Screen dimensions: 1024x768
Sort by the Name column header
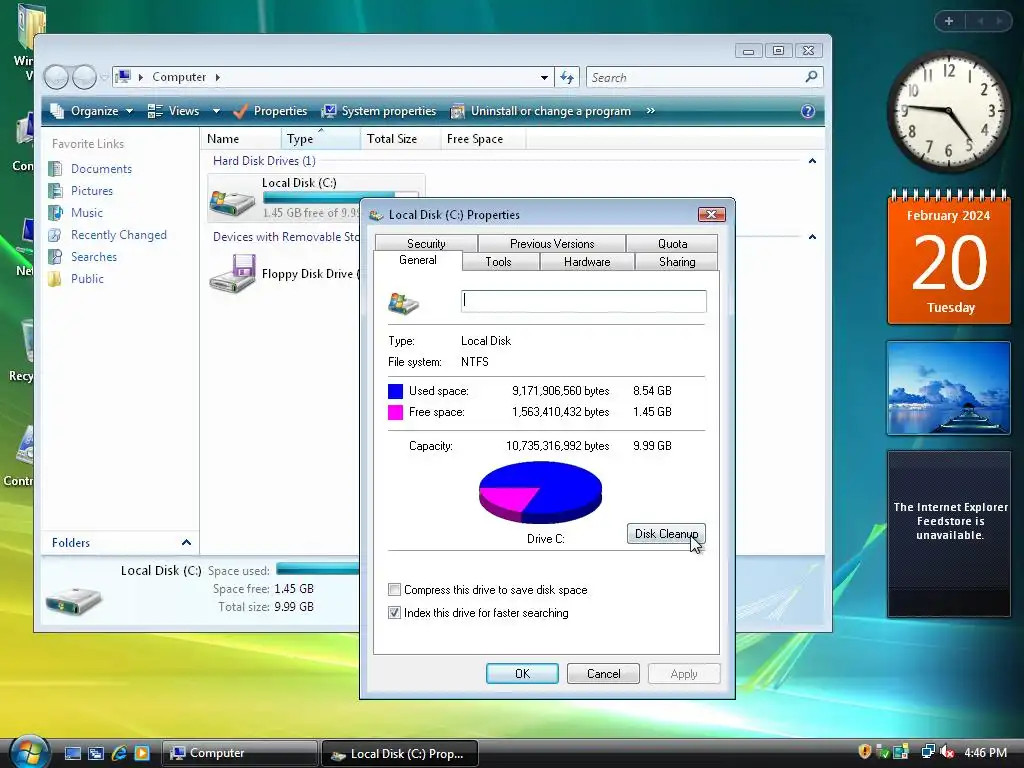241,138
